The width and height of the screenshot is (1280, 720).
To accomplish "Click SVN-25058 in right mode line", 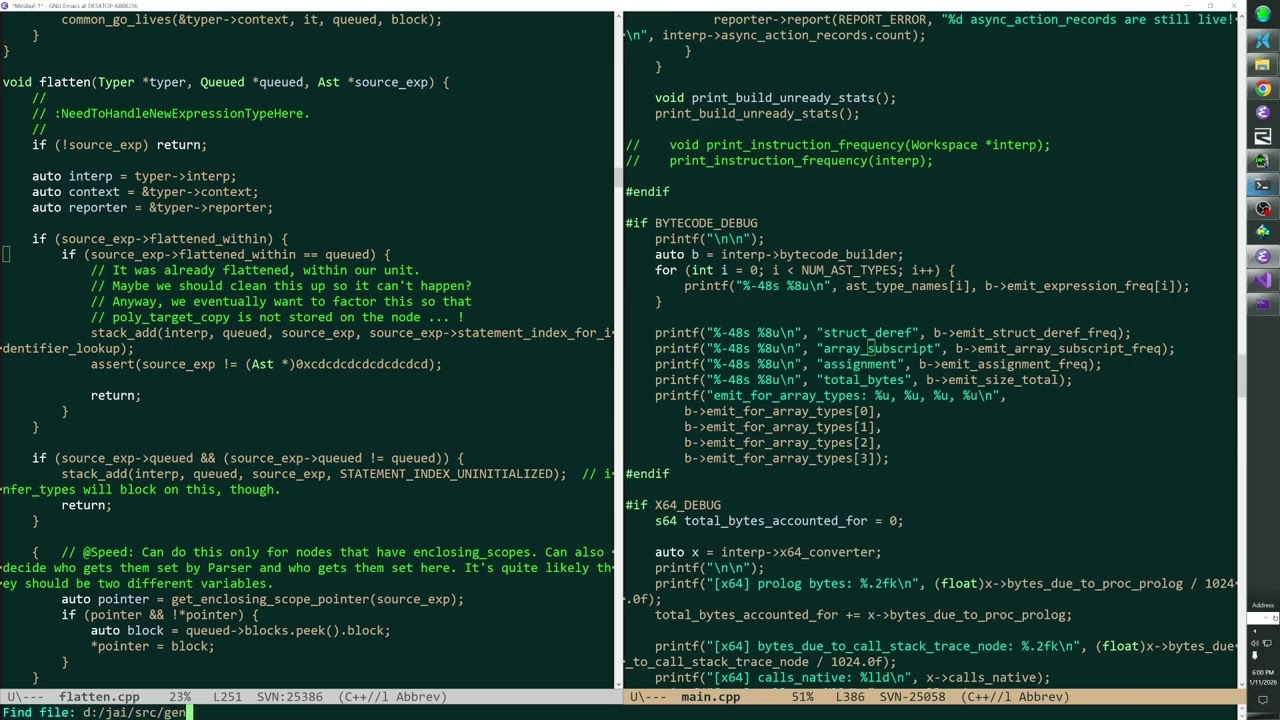I will point(913,697).
